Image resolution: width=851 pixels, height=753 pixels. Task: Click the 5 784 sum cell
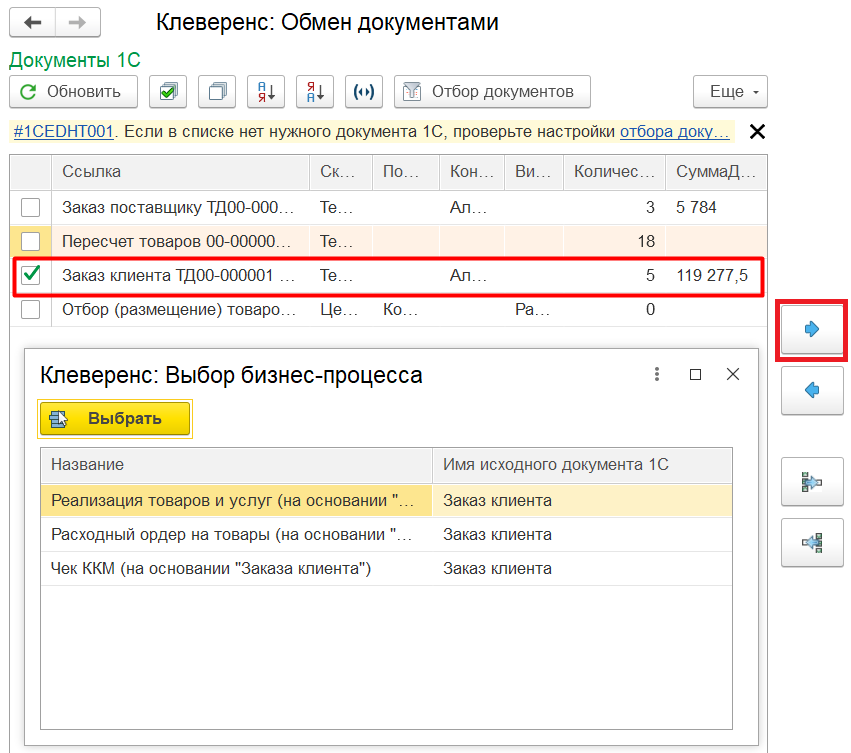696,207
